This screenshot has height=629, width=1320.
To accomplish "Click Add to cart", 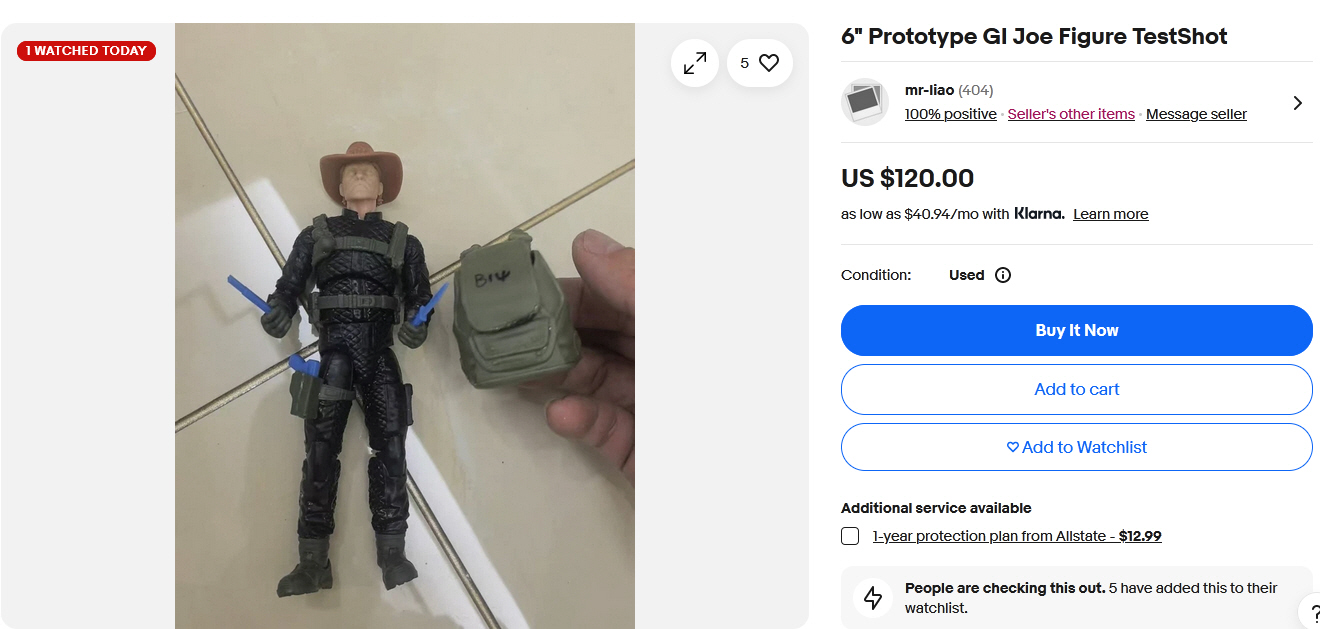I will [x=1076, y=389].
